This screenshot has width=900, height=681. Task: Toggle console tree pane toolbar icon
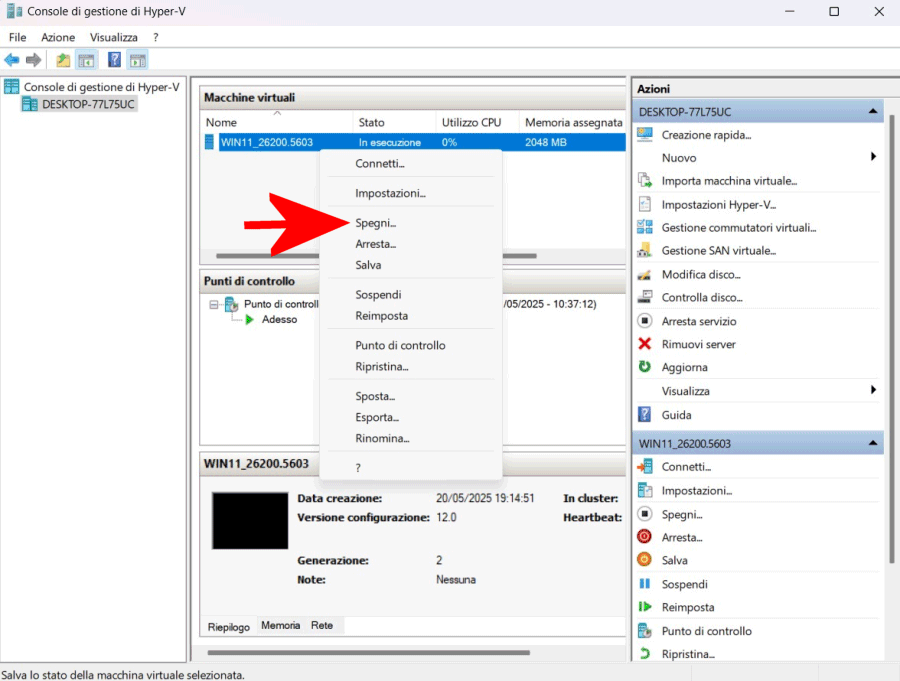[87, 60]
